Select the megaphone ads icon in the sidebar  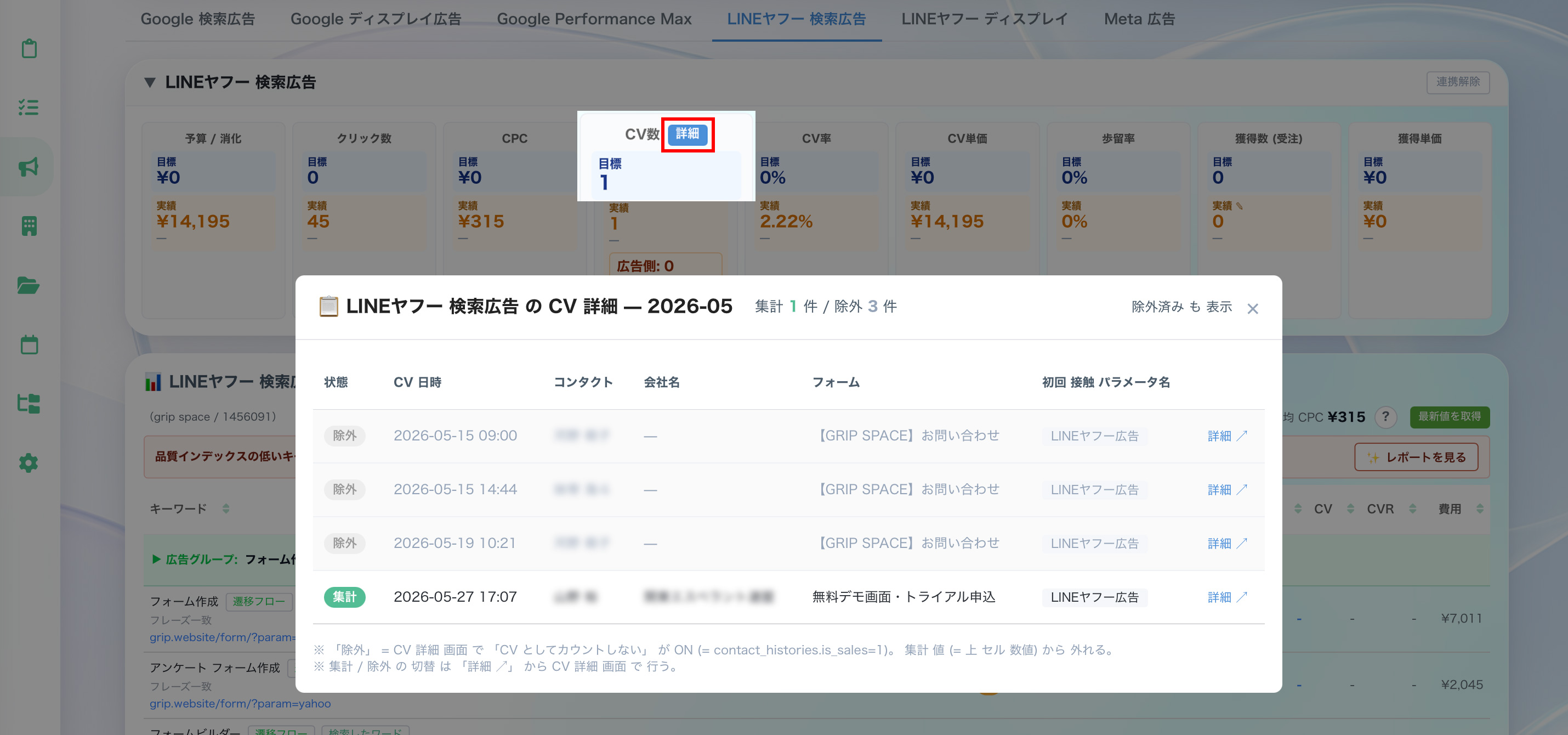pyautogui.click(x=29, y=166)
